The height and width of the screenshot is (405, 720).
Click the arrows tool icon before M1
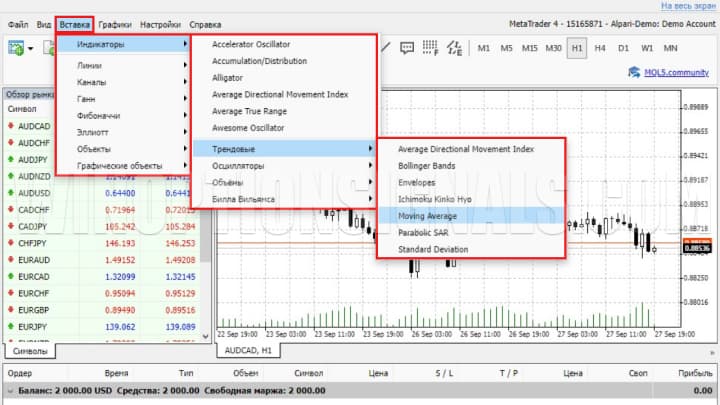click(x=458, y=48)
